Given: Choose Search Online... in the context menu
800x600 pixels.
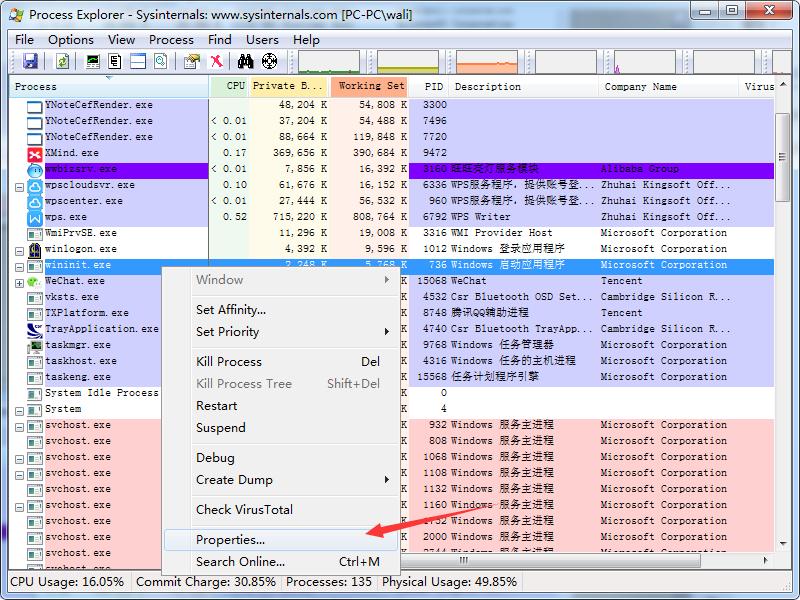Looking at the screenshot, I should (294, 562).
